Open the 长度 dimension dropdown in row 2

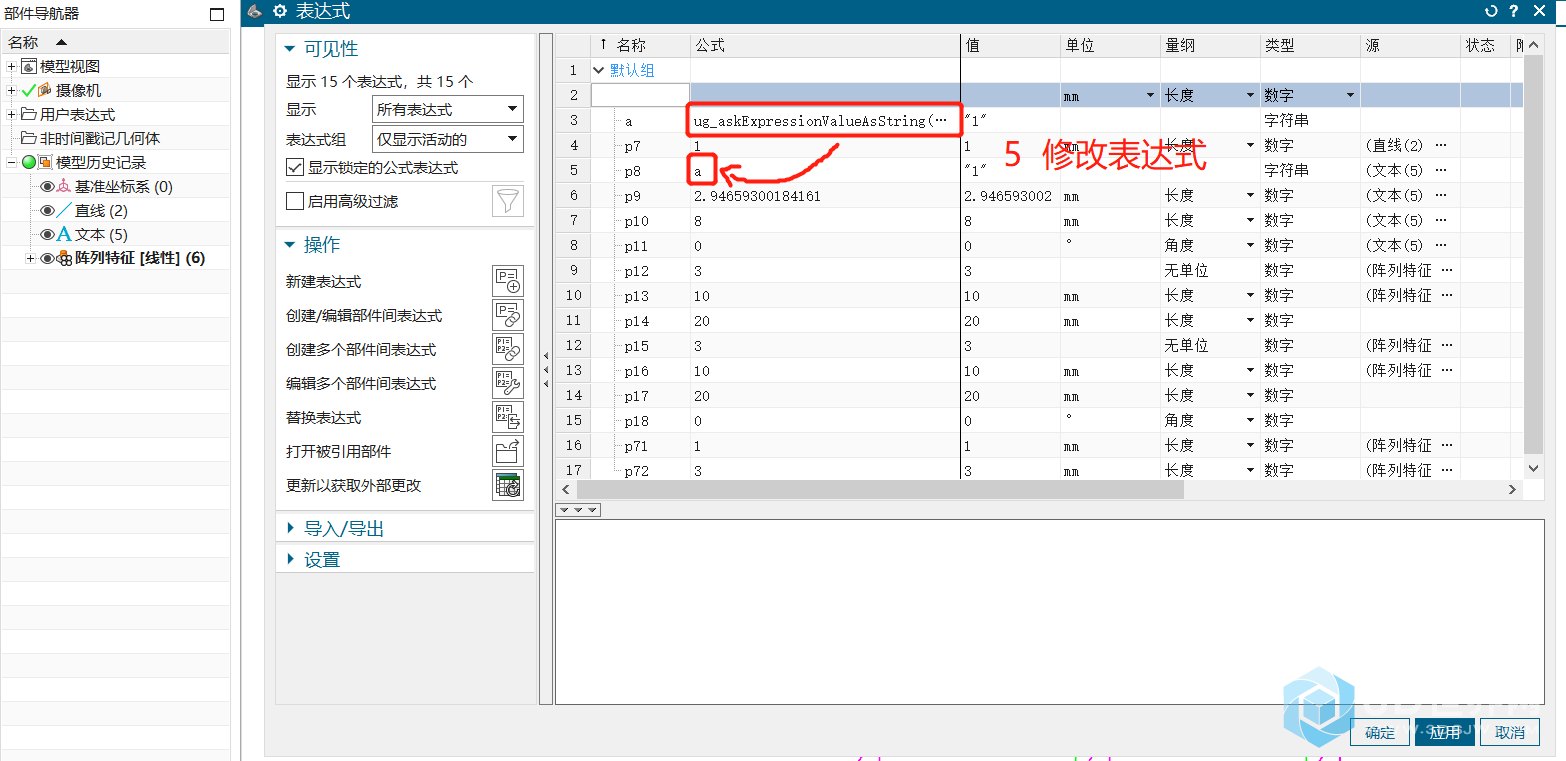(1249, 96)
